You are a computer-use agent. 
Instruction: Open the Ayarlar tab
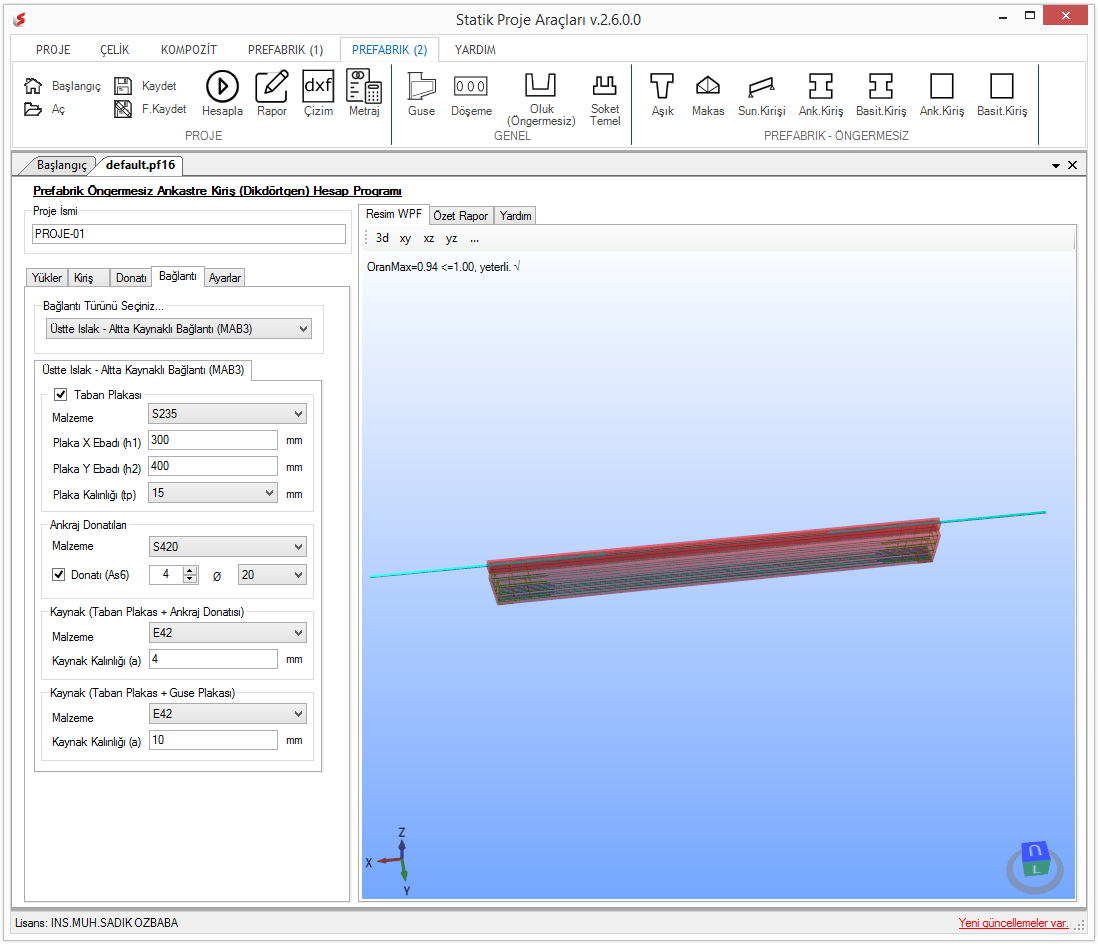click(225, 278)
